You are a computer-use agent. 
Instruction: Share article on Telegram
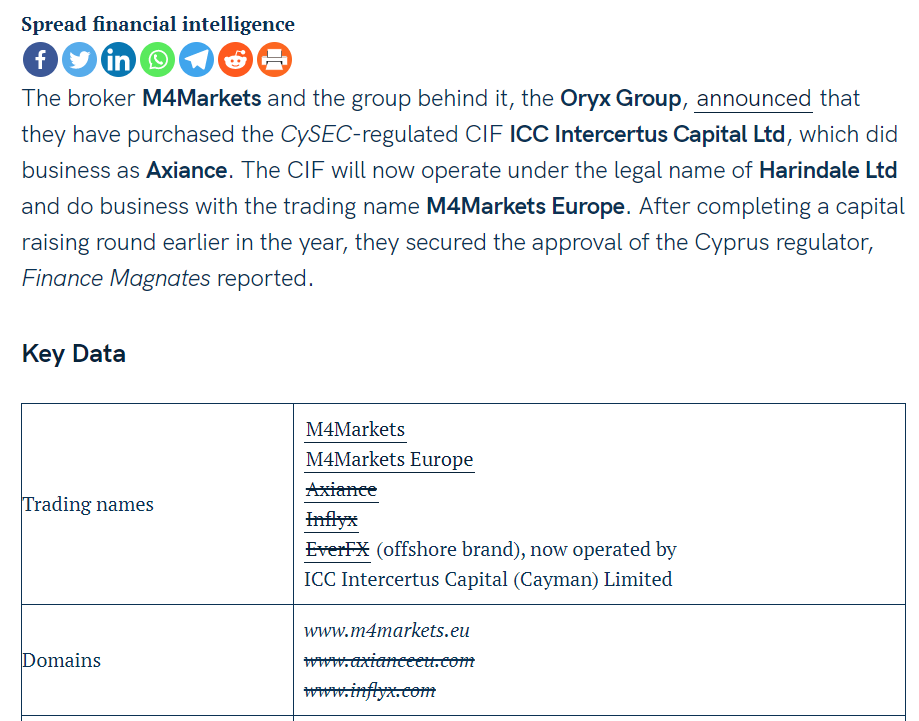196,60
